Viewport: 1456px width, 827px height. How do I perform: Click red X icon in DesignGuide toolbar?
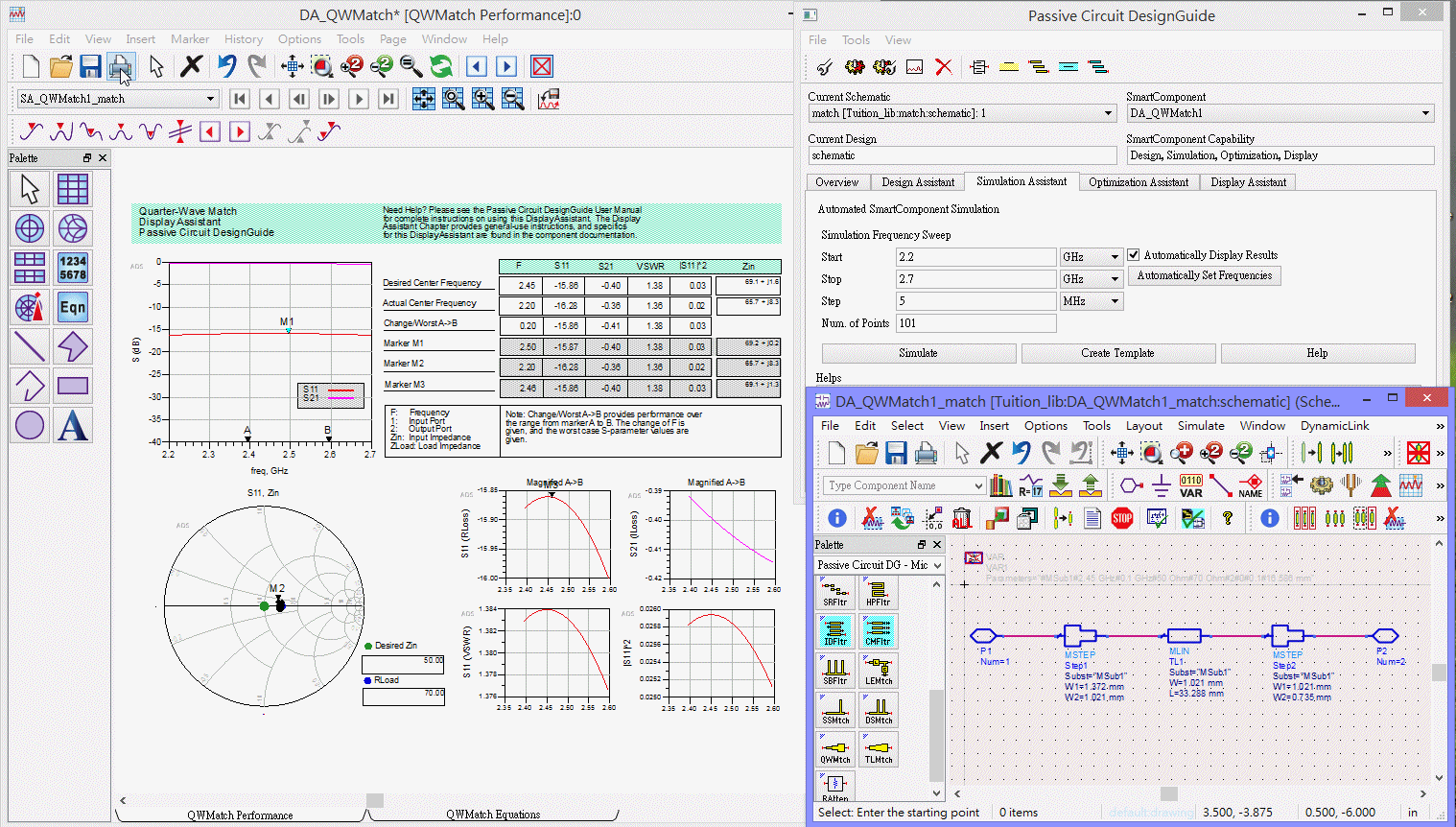pos(944,66)
